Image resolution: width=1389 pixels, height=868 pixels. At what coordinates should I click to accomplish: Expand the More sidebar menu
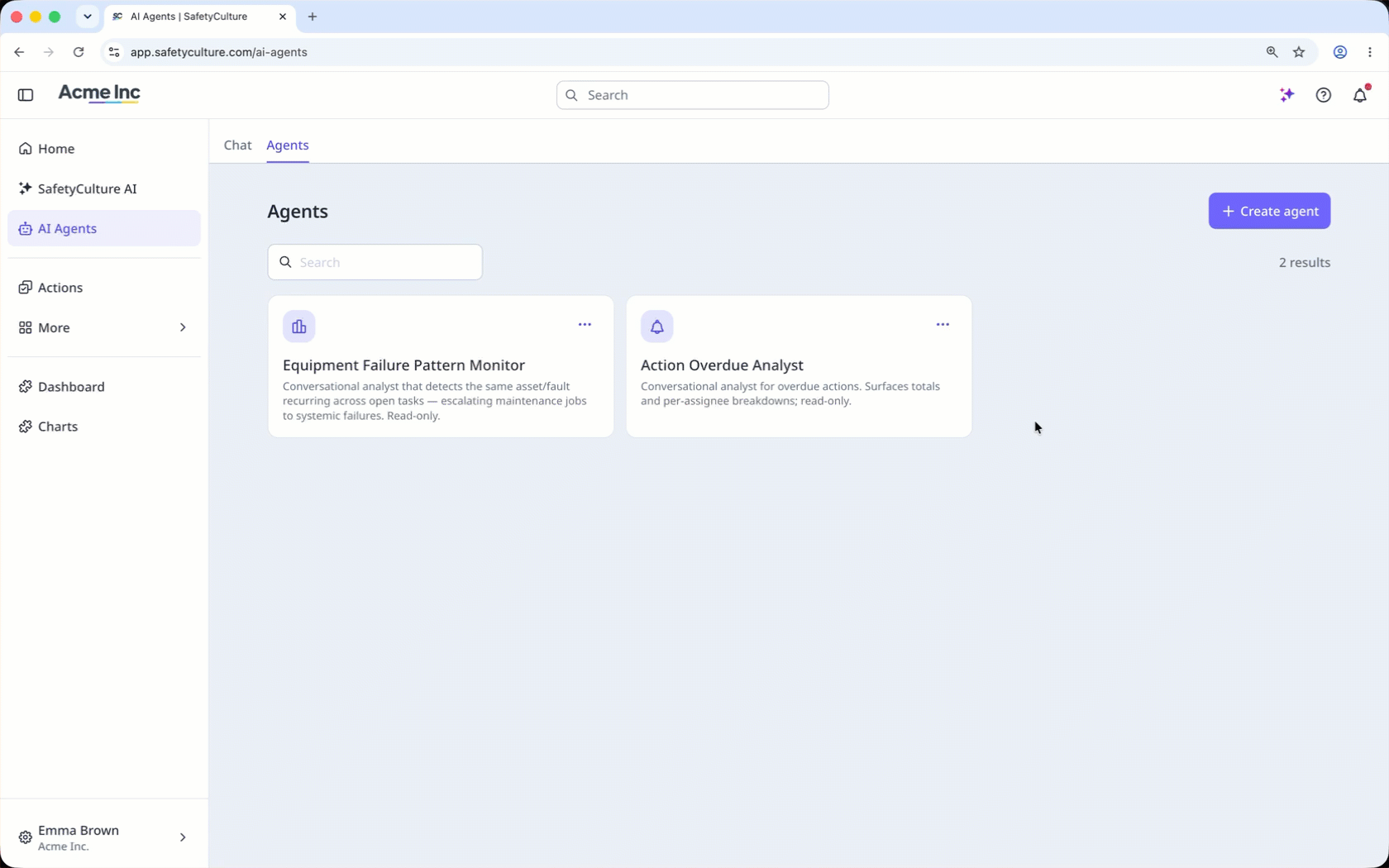(x=104, y=328)
